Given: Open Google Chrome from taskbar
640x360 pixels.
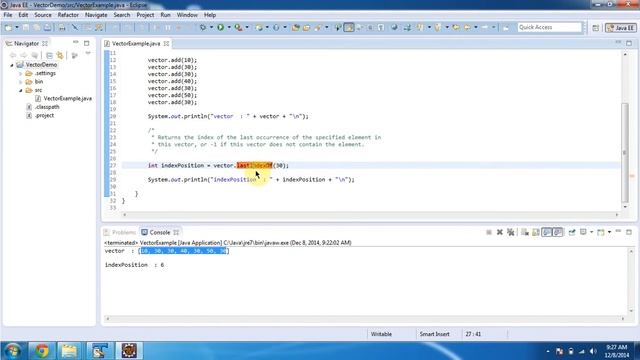Looking at the screenshot, I should tap(41, 351).
